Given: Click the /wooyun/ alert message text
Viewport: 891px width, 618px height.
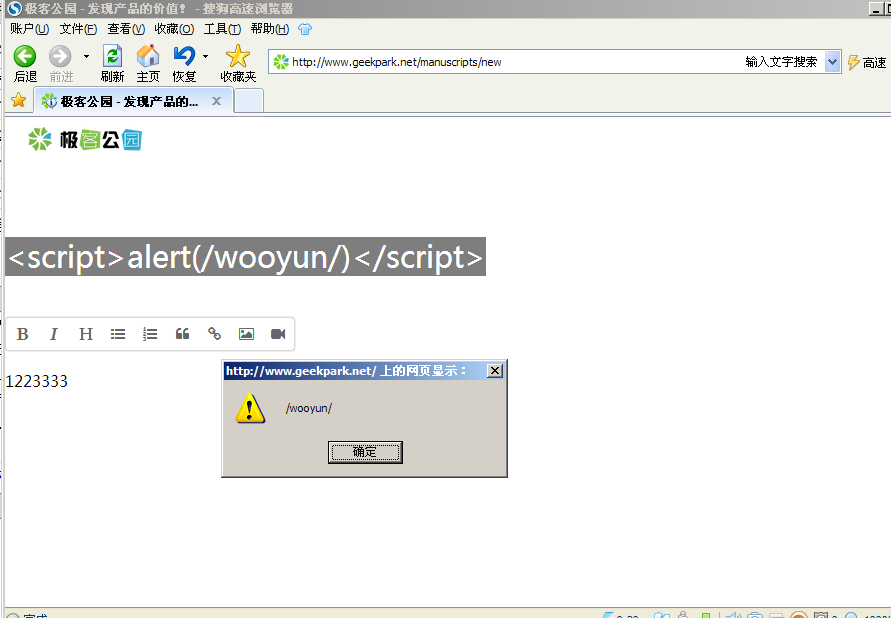Looking at the screenshot, I should [309, 408].
